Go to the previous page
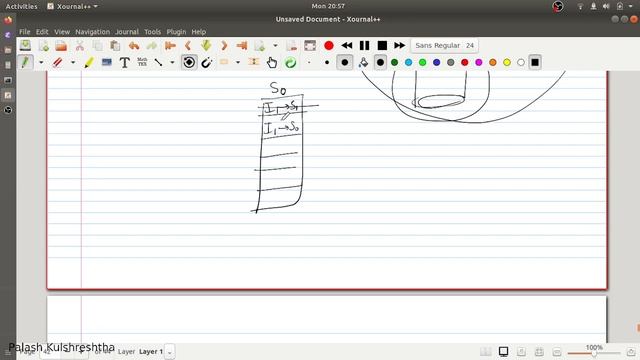 pyautogui.click(x=188, y=45)
